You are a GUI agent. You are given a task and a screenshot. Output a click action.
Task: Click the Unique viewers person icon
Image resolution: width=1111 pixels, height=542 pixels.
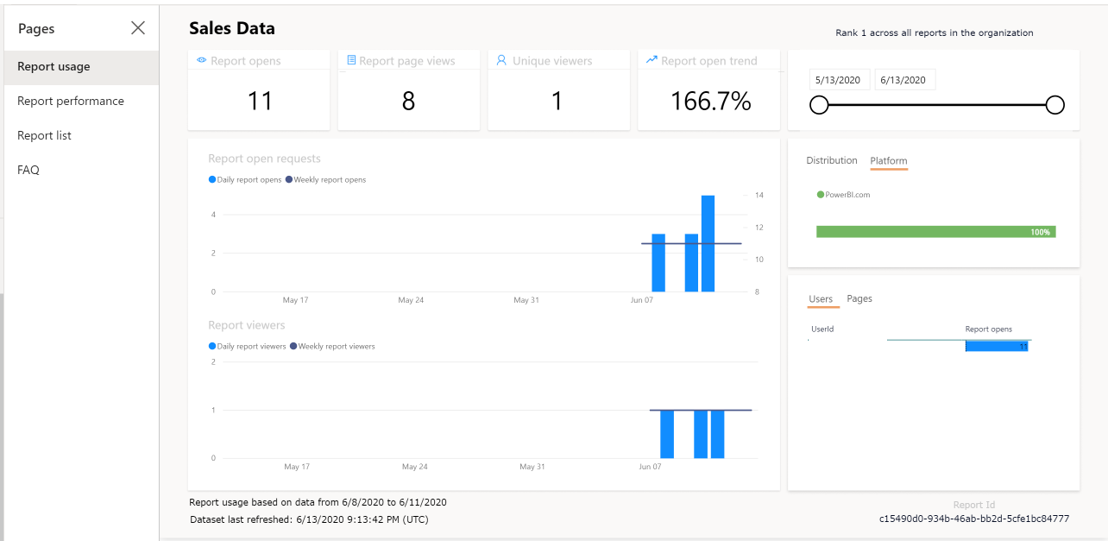point(502,61)
